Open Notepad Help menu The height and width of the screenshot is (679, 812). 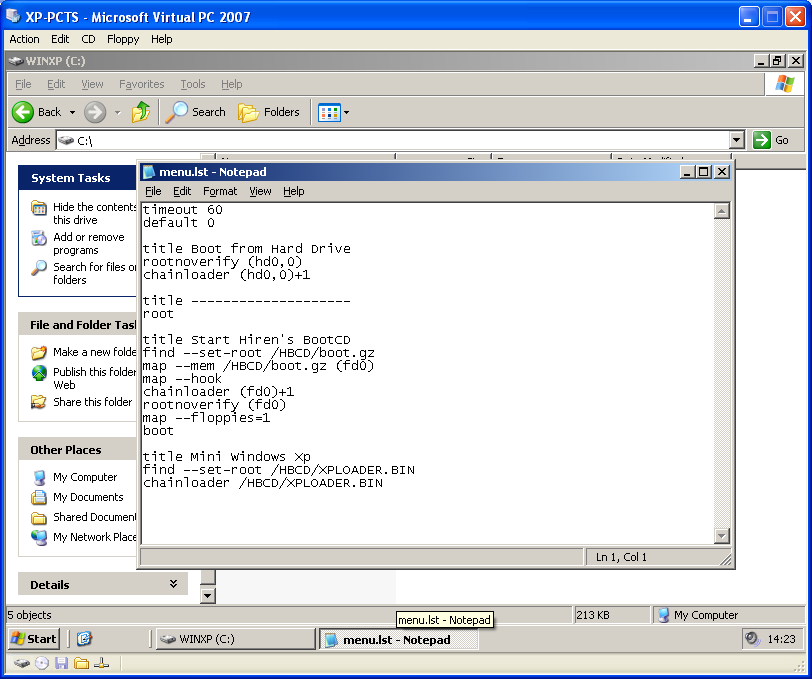294,191
